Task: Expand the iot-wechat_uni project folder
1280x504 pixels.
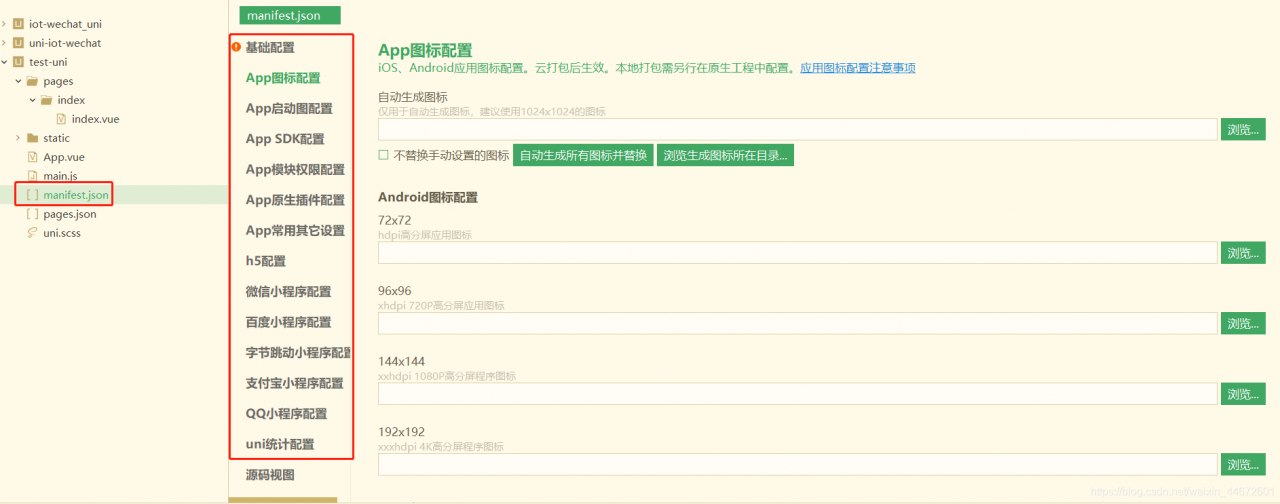Action: [x=4, y=24]
